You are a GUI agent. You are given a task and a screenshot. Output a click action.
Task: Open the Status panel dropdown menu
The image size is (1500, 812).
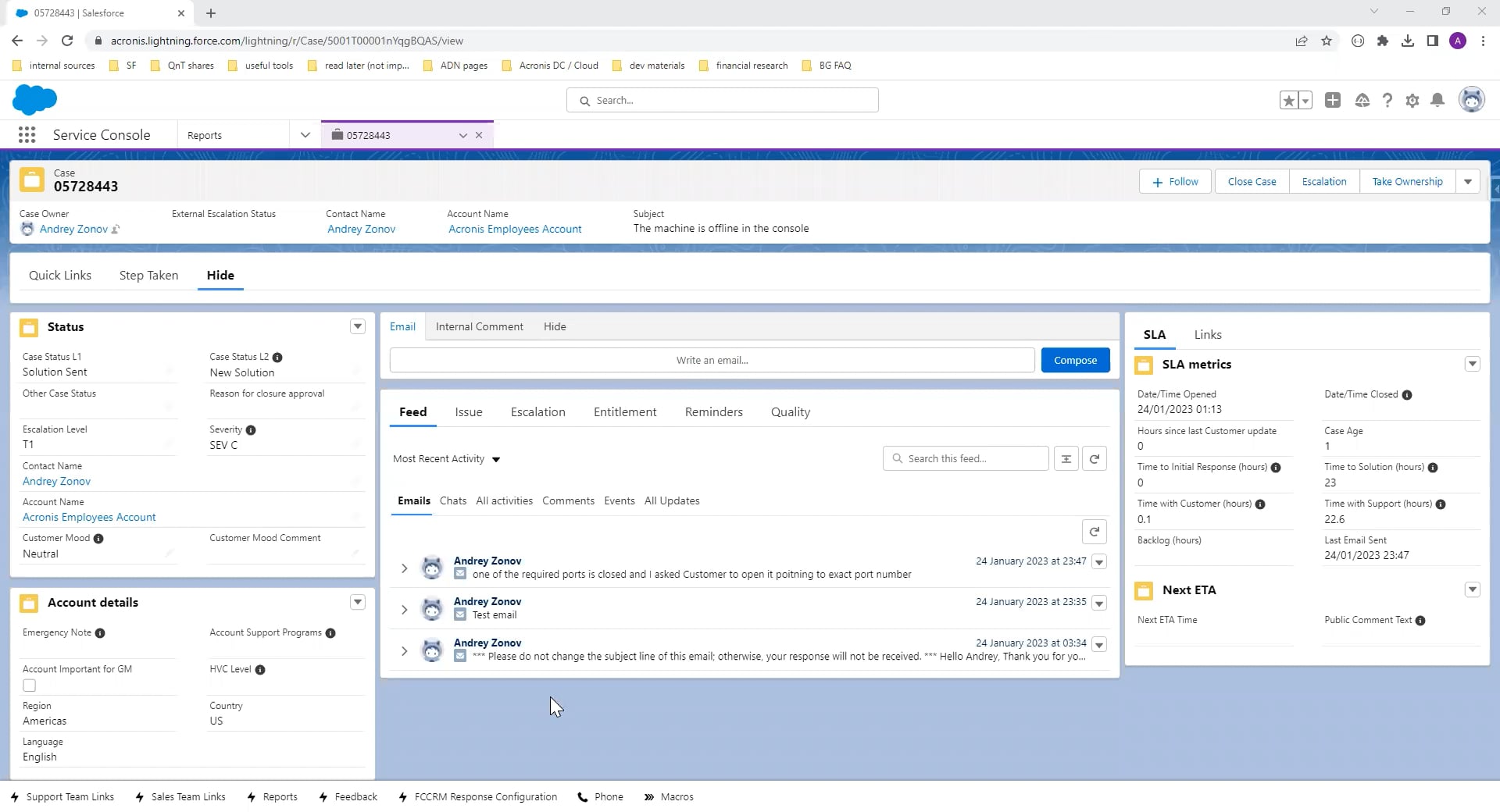(x=357, y=326)
